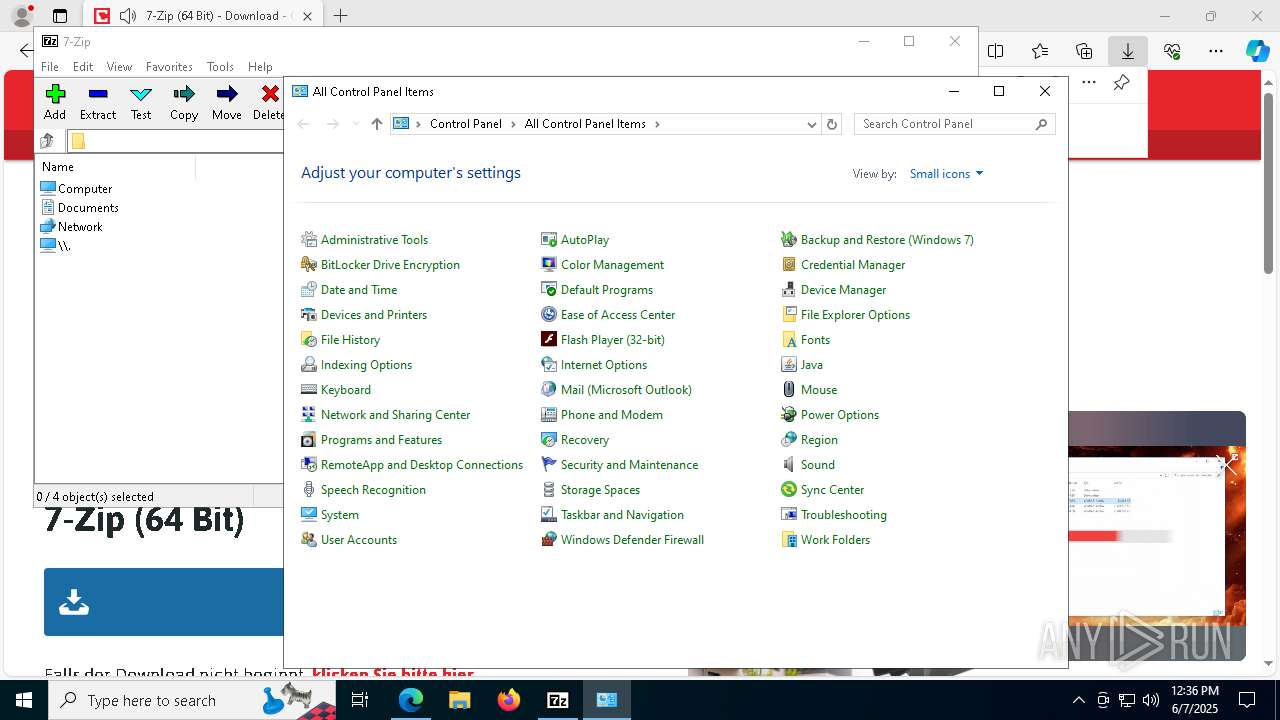Expand the address bar history dropdown
The width and height of the screenshot is (1280, 720).
tap(811, 124)
